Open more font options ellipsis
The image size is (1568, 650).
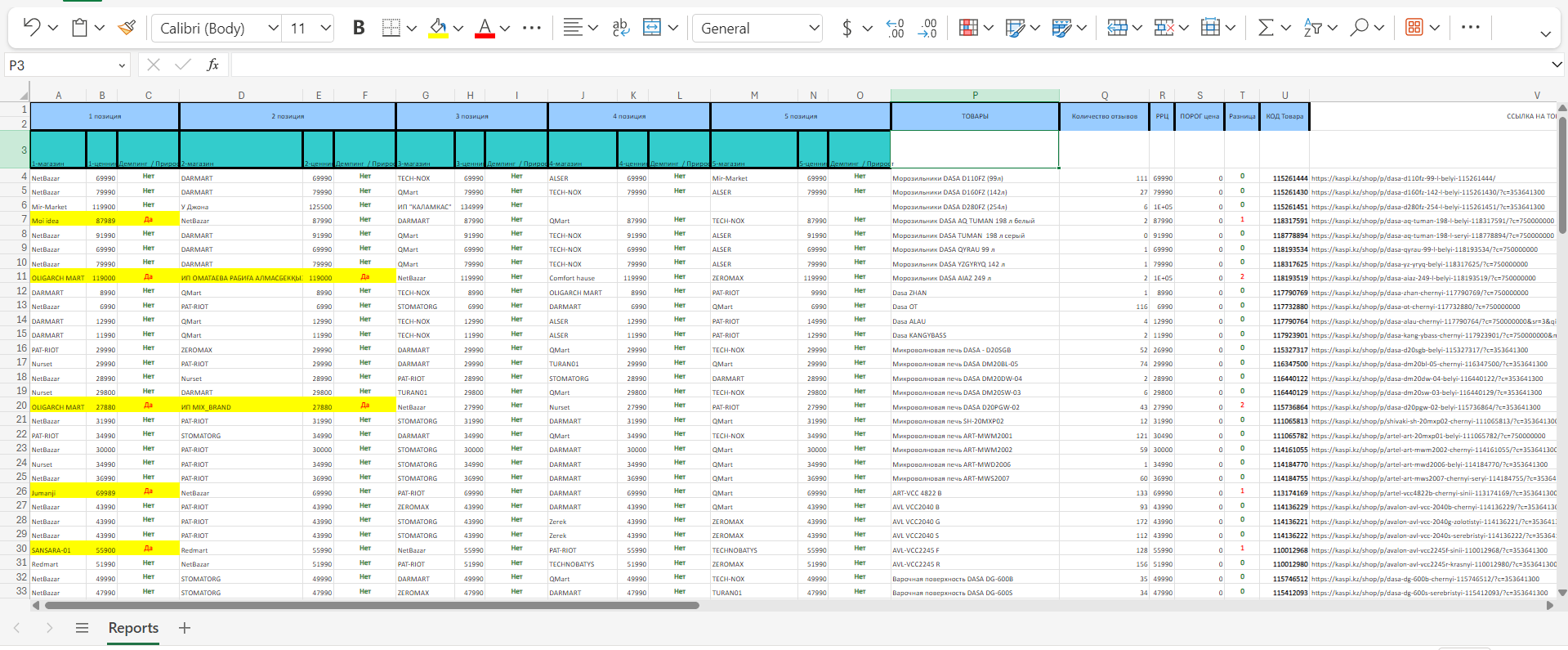click(532, 28)
